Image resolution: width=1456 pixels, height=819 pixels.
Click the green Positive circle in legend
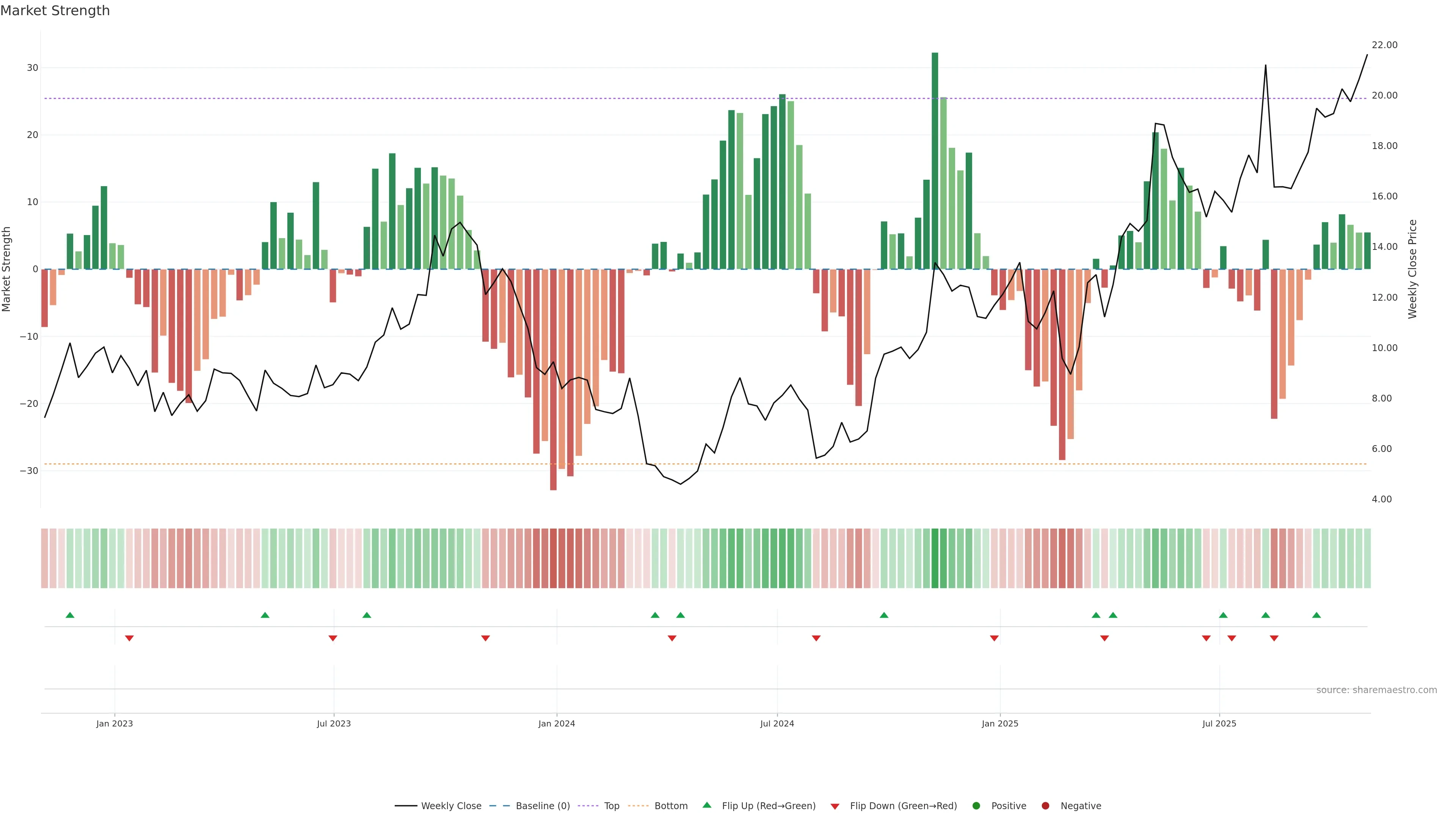[976, 806]
